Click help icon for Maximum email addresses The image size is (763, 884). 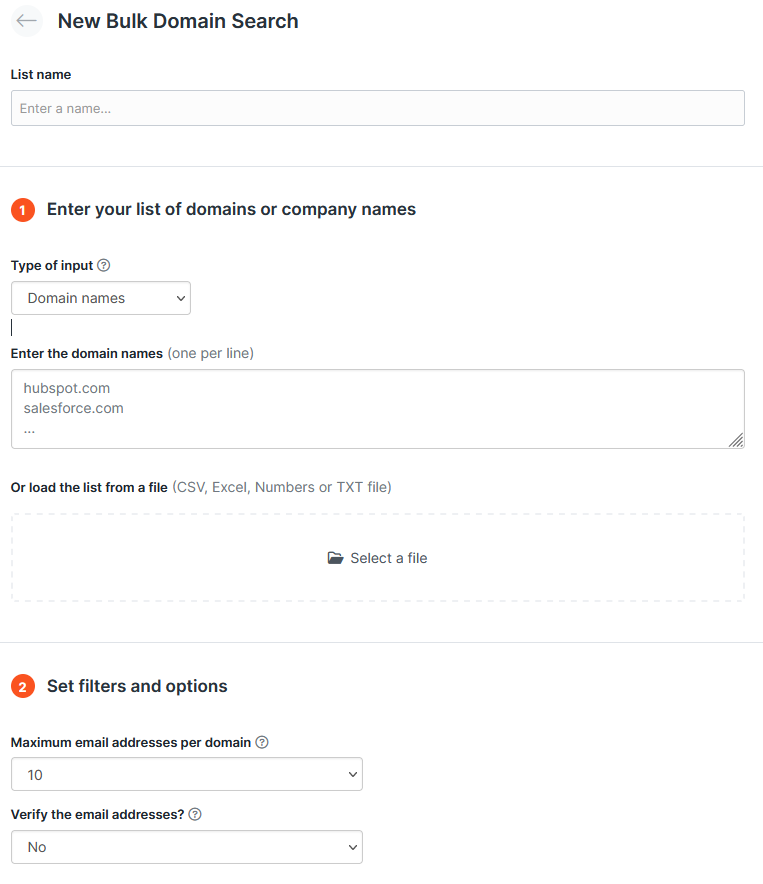pos(262,743)
